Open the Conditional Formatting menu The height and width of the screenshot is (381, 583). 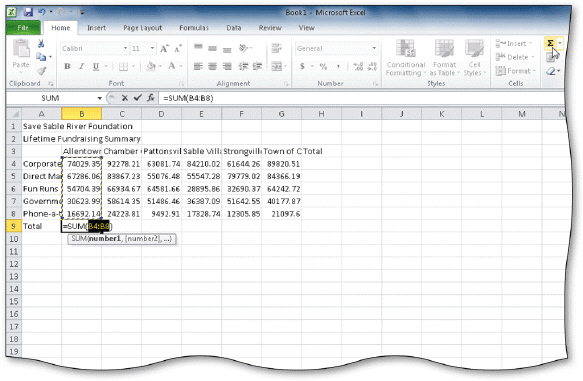pos(405,58)
